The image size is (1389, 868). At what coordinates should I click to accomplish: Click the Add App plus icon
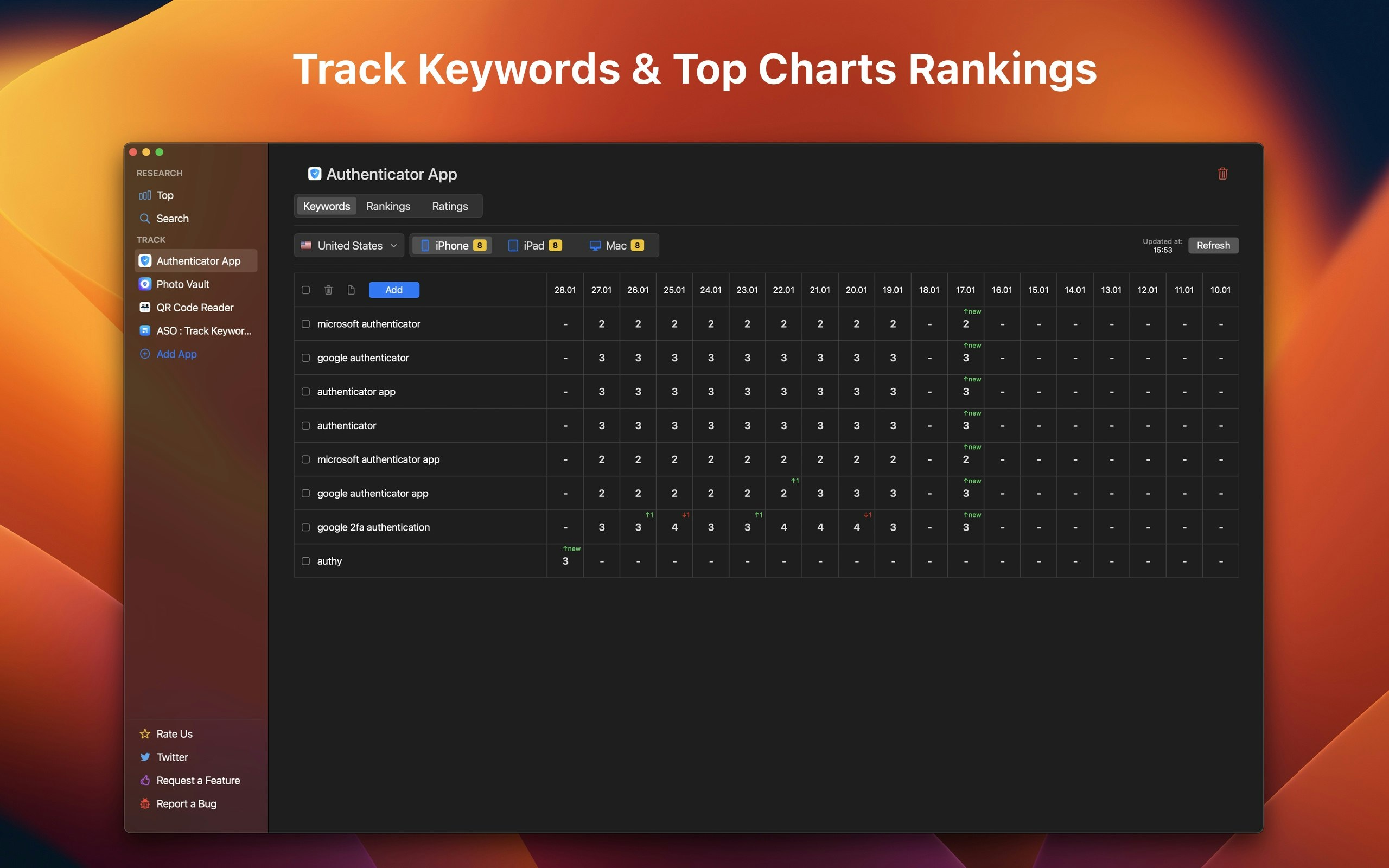[145, 354]
